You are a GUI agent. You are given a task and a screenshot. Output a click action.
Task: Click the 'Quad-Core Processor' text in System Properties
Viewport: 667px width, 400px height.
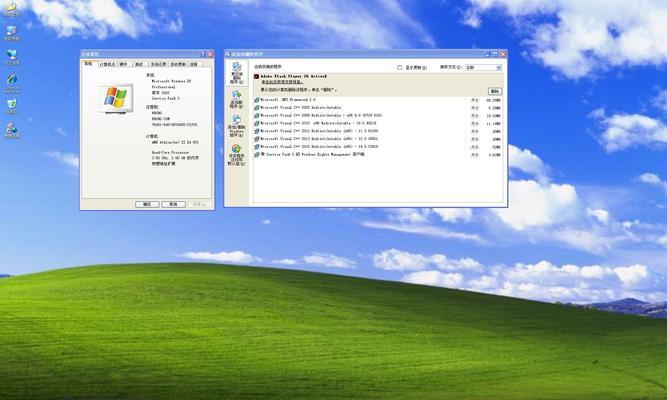coord(170,152)
